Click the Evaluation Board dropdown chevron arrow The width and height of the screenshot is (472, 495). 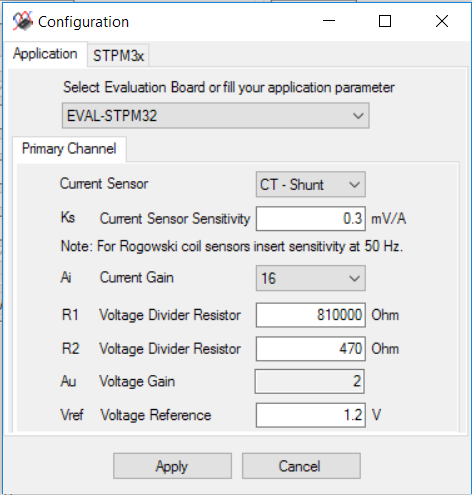[358, 116]
